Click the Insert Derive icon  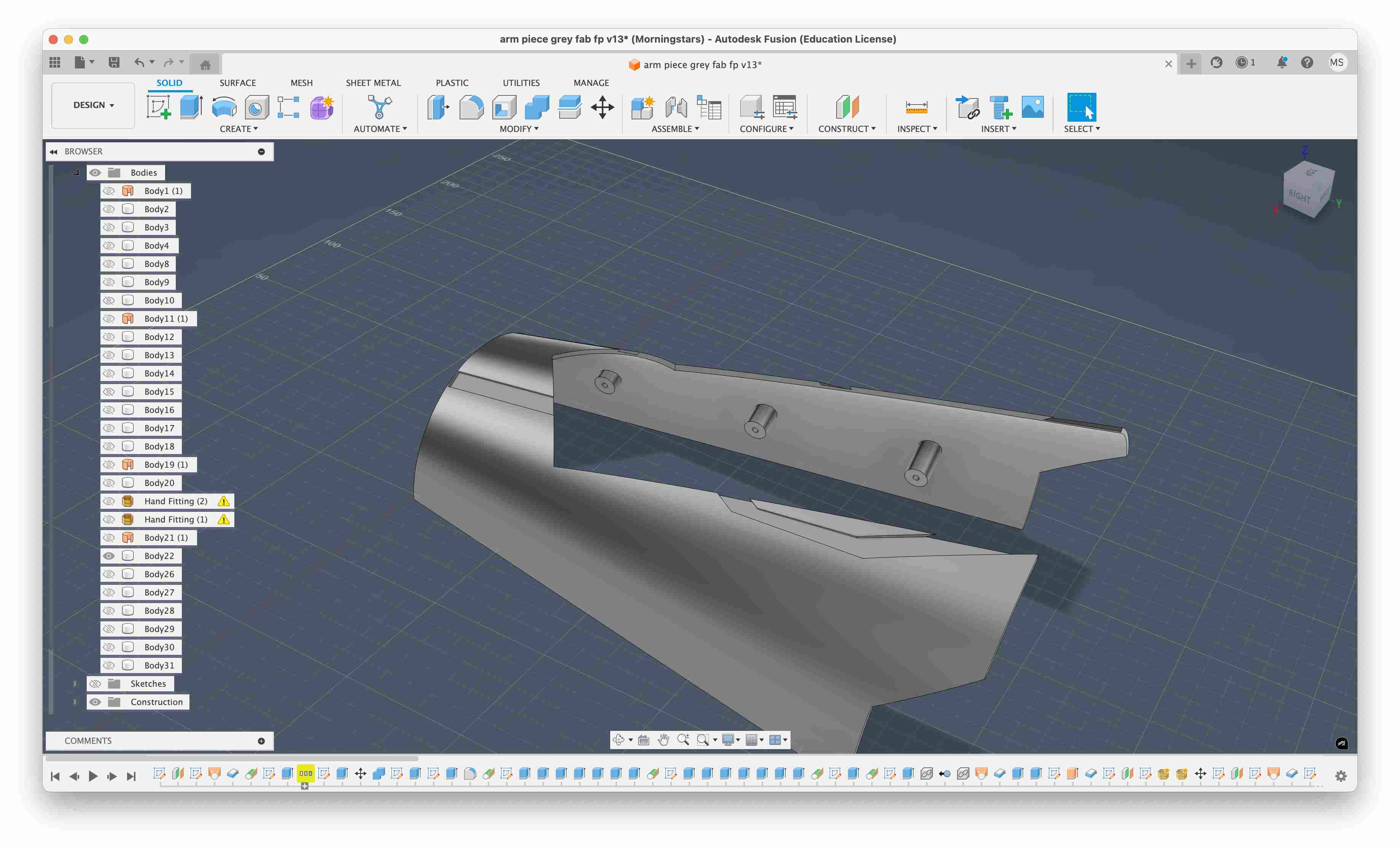coord(967,107)
